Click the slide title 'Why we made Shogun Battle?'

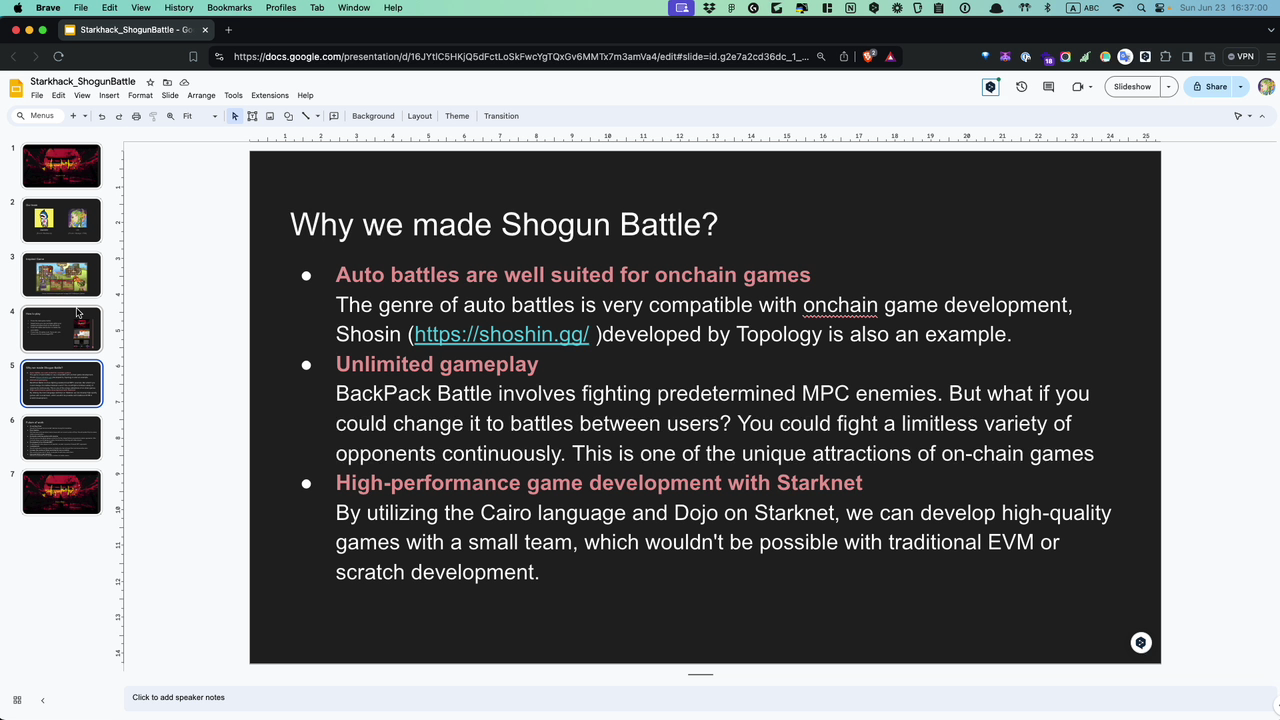(x=504, y=224)
